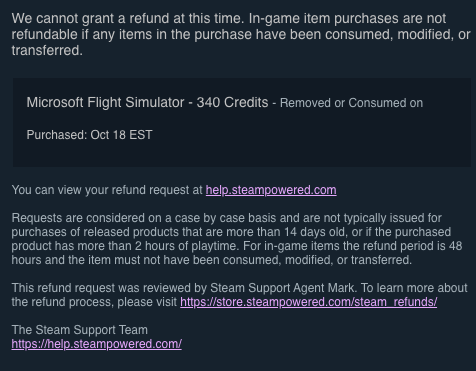The image size is (476, 371).
Task: Click the "Purchased:" label
Action: (x=57, y=135)
